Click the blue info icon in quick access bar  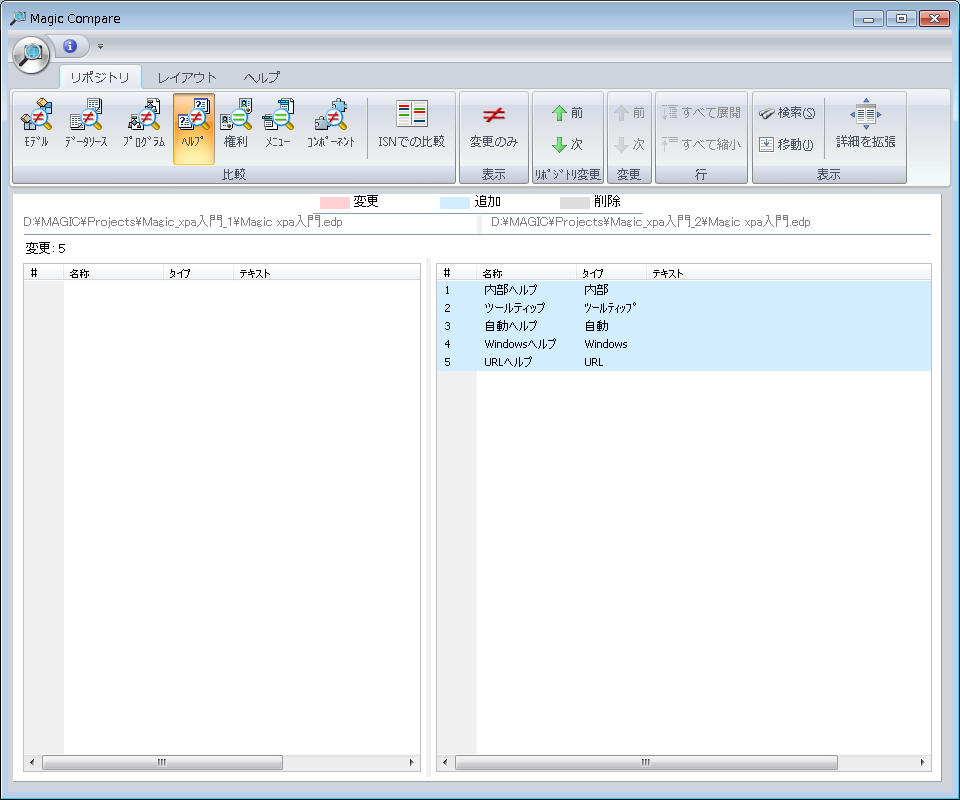(70, 46)
